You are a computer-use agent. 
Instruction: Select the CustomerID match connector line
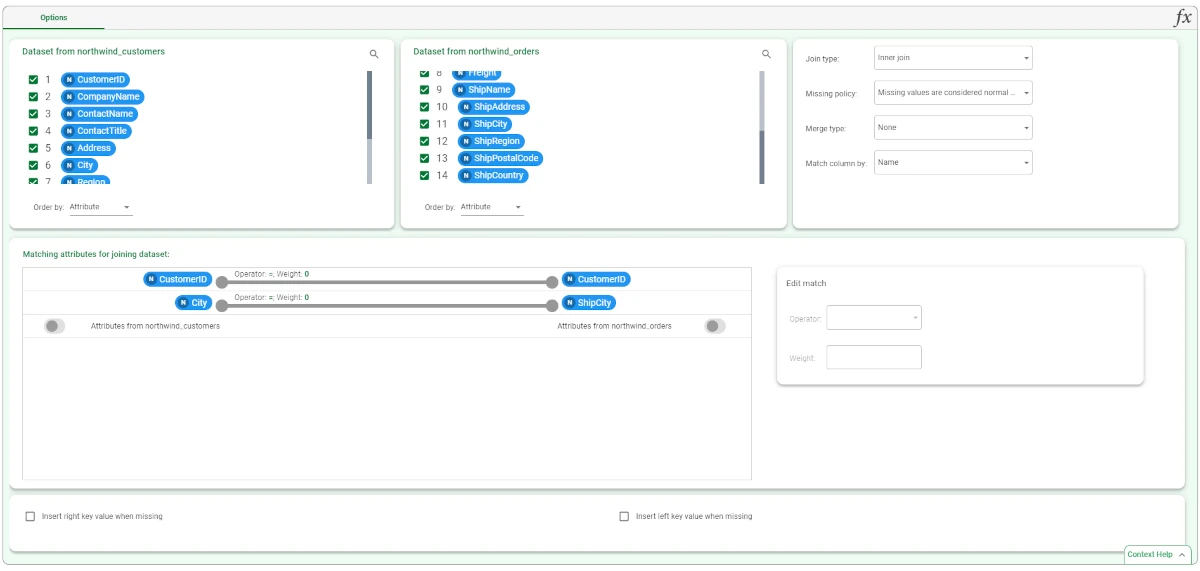point(387,282)
